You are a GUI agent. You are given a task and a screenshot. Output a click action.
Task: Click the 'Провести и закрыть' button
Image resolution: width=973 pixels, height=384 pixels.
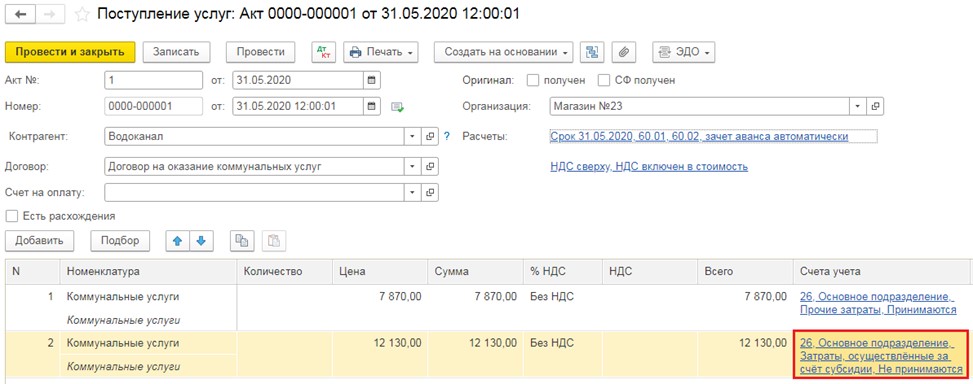pos(70,52)
